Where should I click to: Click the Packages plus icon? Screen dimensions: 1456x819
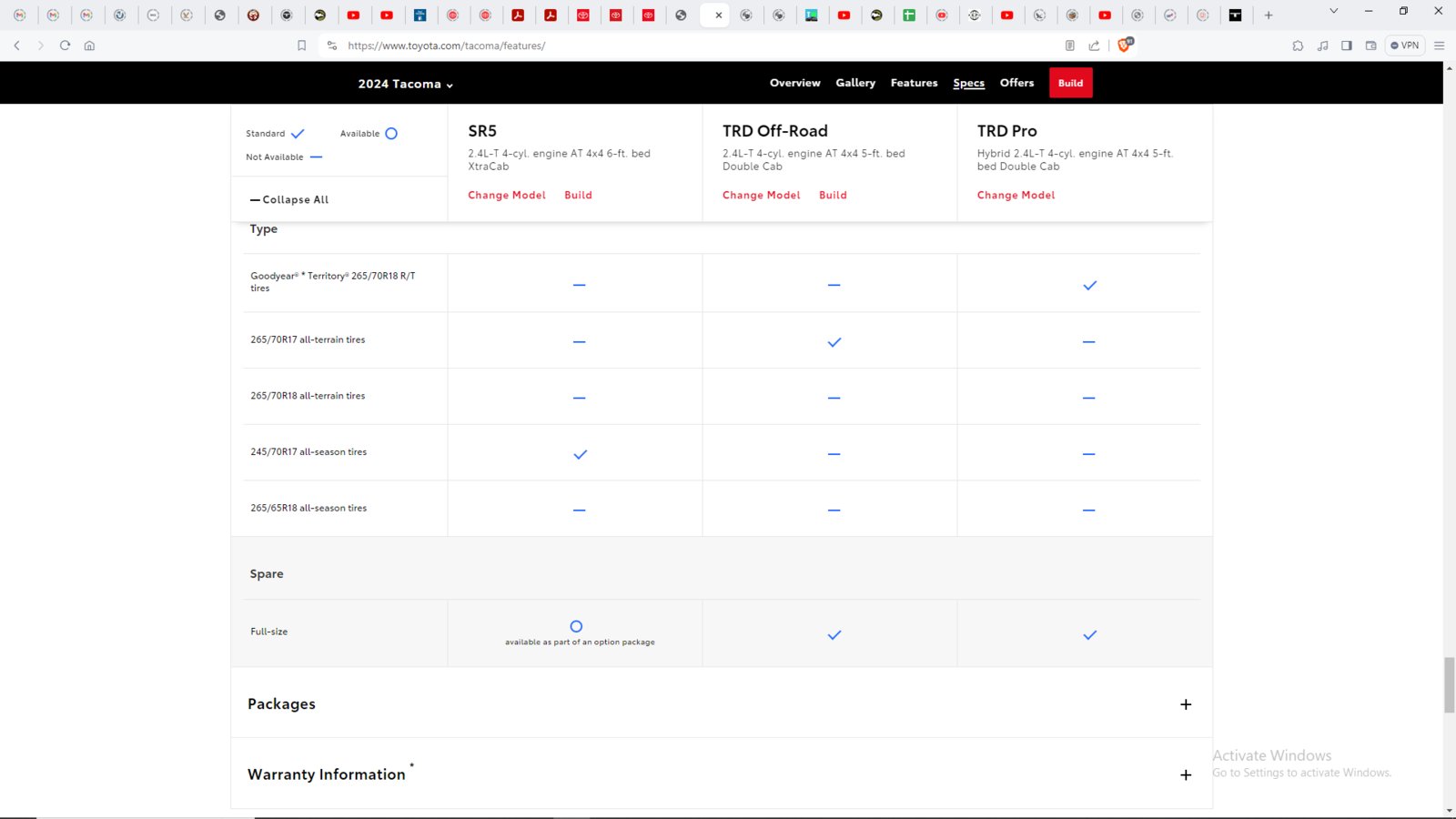pyautogui.click(x=1186, y=704)
